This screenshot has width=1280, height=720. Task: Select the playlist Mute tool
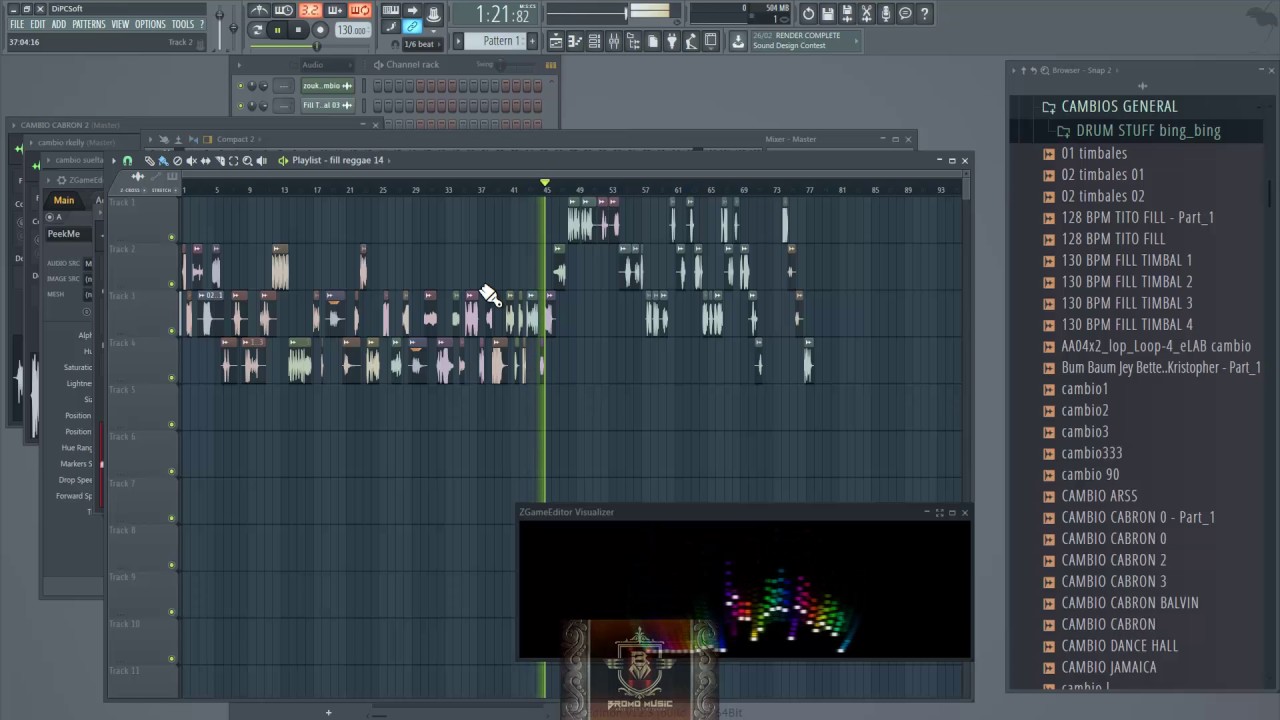191,161
